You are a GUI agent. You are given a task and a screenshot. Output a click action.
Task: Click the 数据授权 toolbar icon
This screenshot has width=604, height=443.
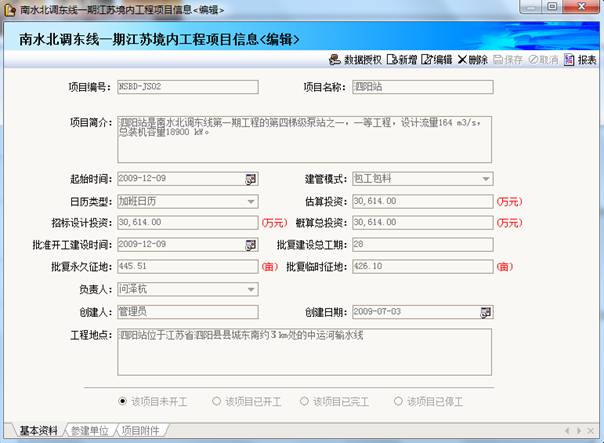coord(337,60)
